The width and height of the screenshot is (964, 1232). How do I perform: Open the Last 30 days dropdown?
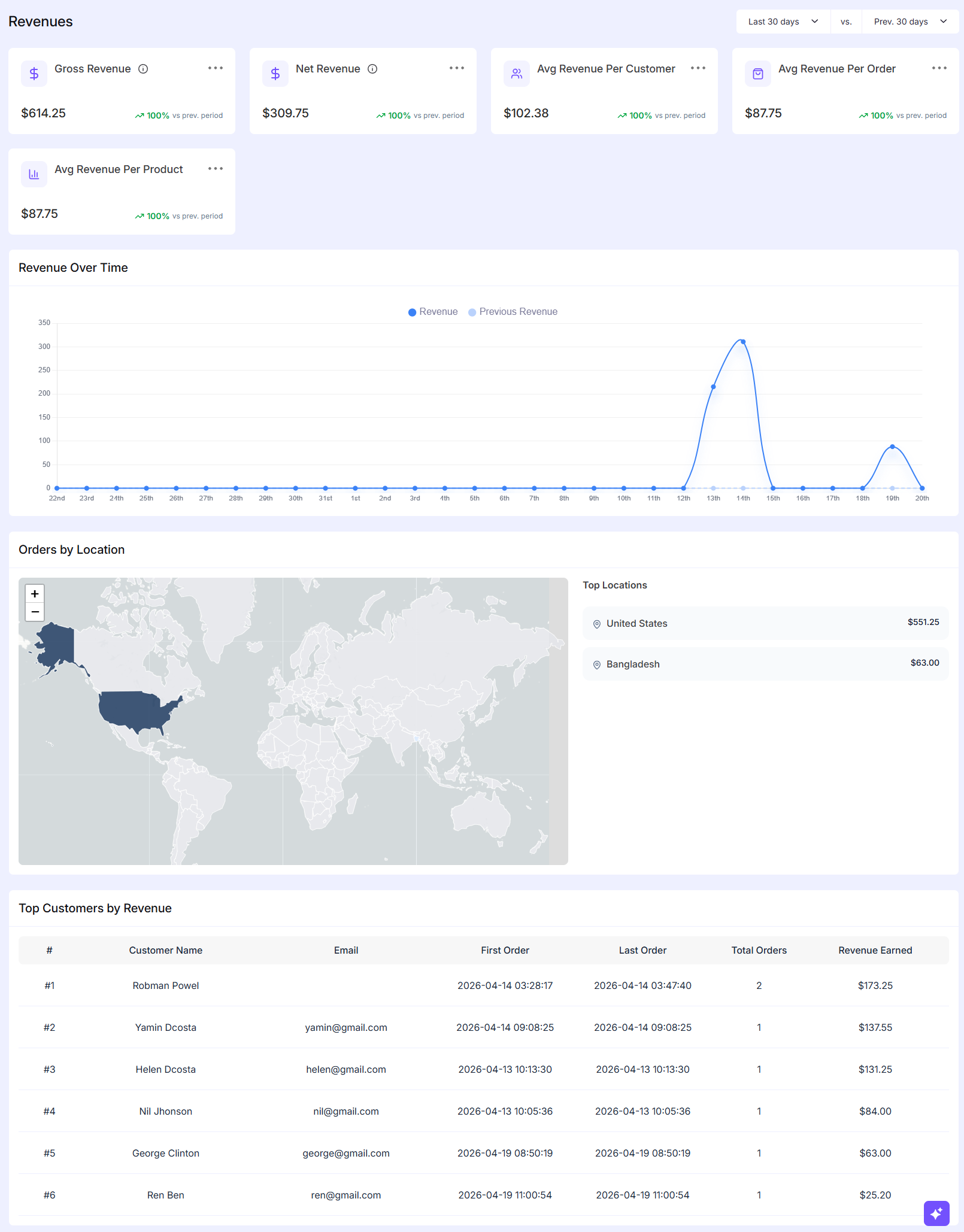783,22
